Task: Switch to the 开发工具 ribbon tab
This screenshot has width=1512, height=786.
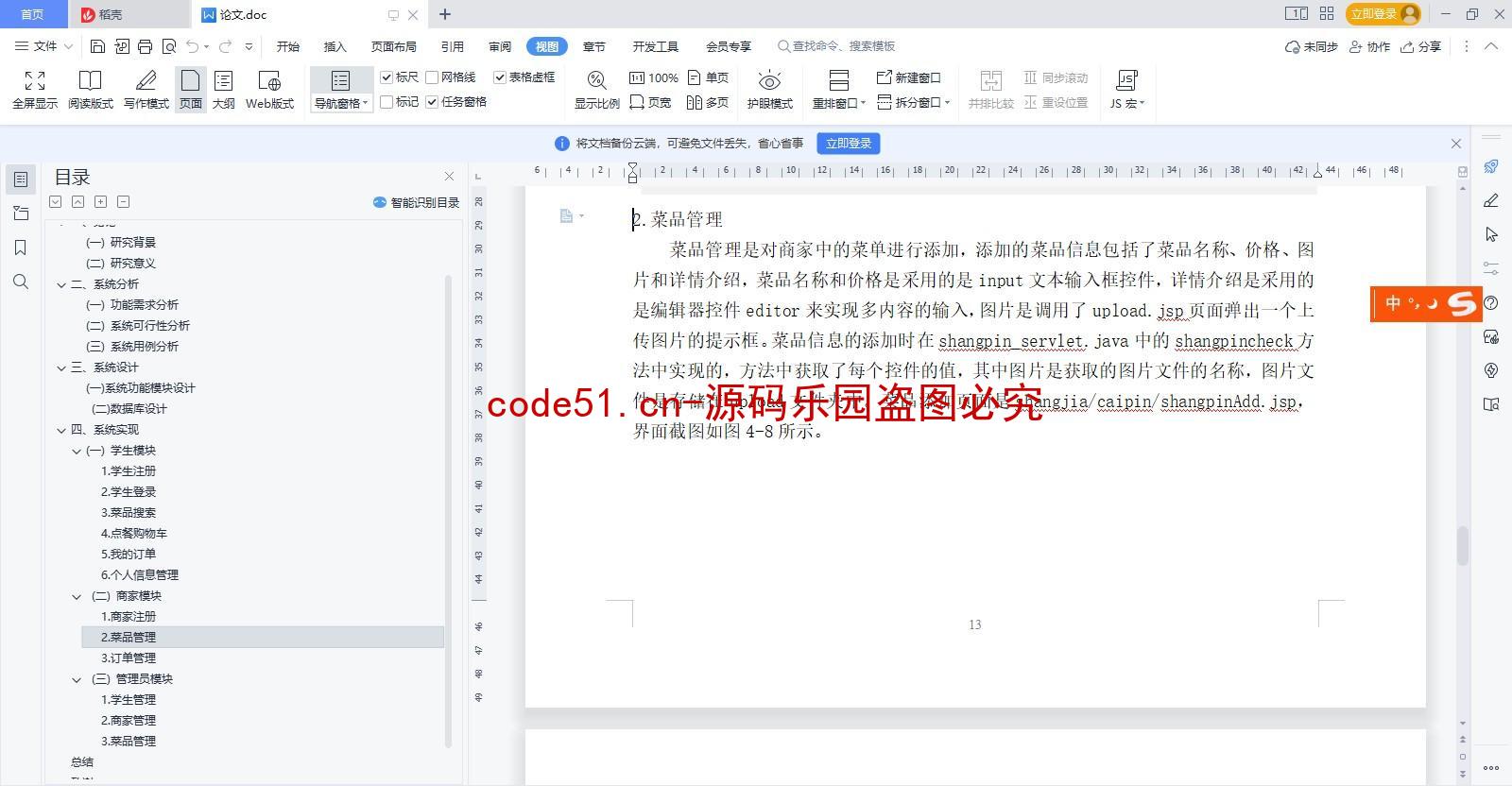Action: pos(656,46)
